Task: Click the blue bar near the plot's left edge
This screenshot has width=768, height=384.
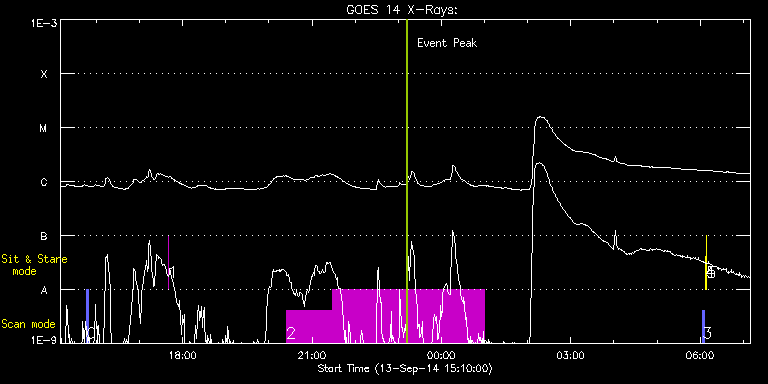Action: (87, 316)
